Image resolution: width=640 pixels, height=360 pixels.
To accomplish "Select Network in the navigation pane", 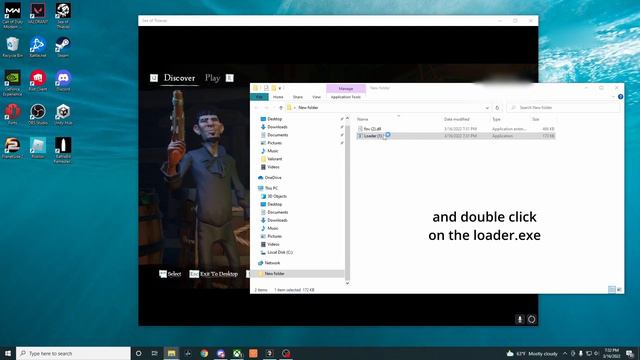I will tap(272, 263).
